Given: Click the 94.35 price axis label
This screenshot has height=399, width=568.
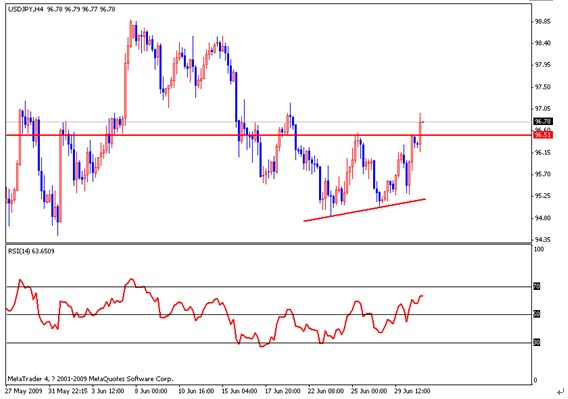Looking at the screenshot, I should point(543,240).
